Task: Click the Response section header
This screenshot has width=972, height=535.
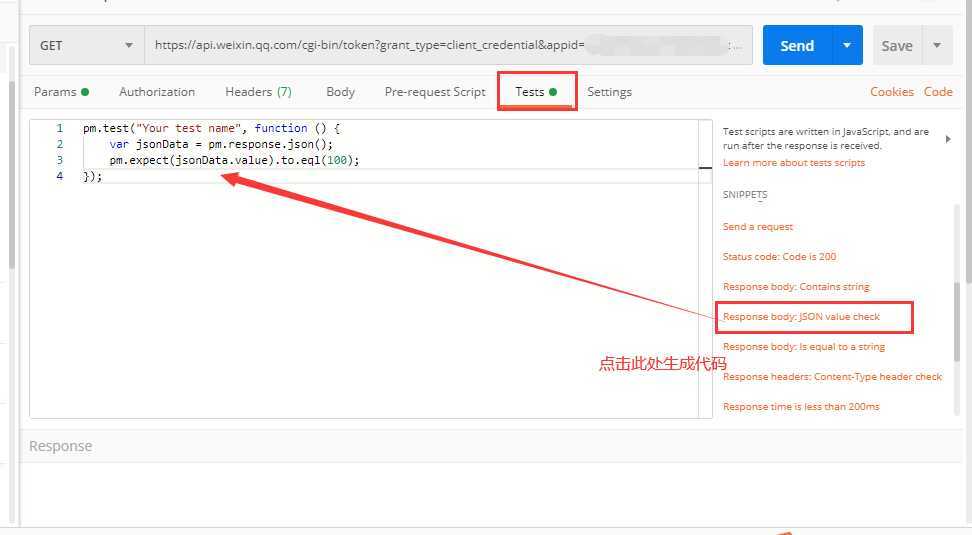Action: click(x=61, y=446)
